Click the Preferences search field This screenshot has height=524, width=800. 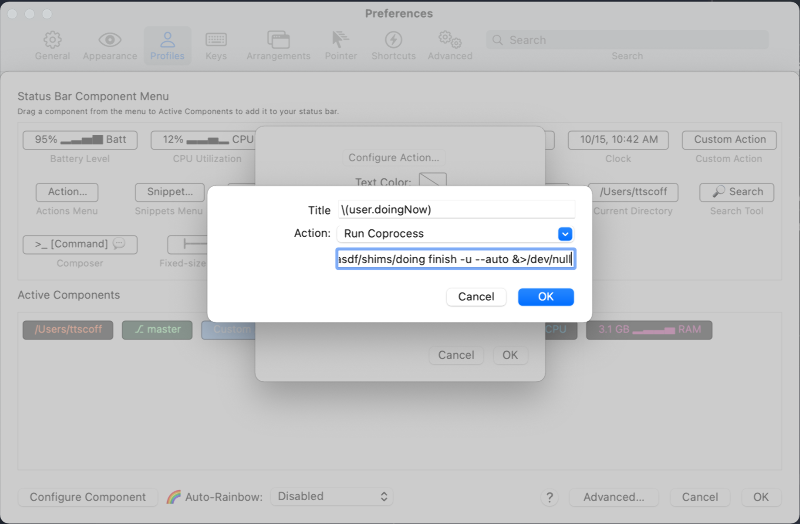point(627,40)
